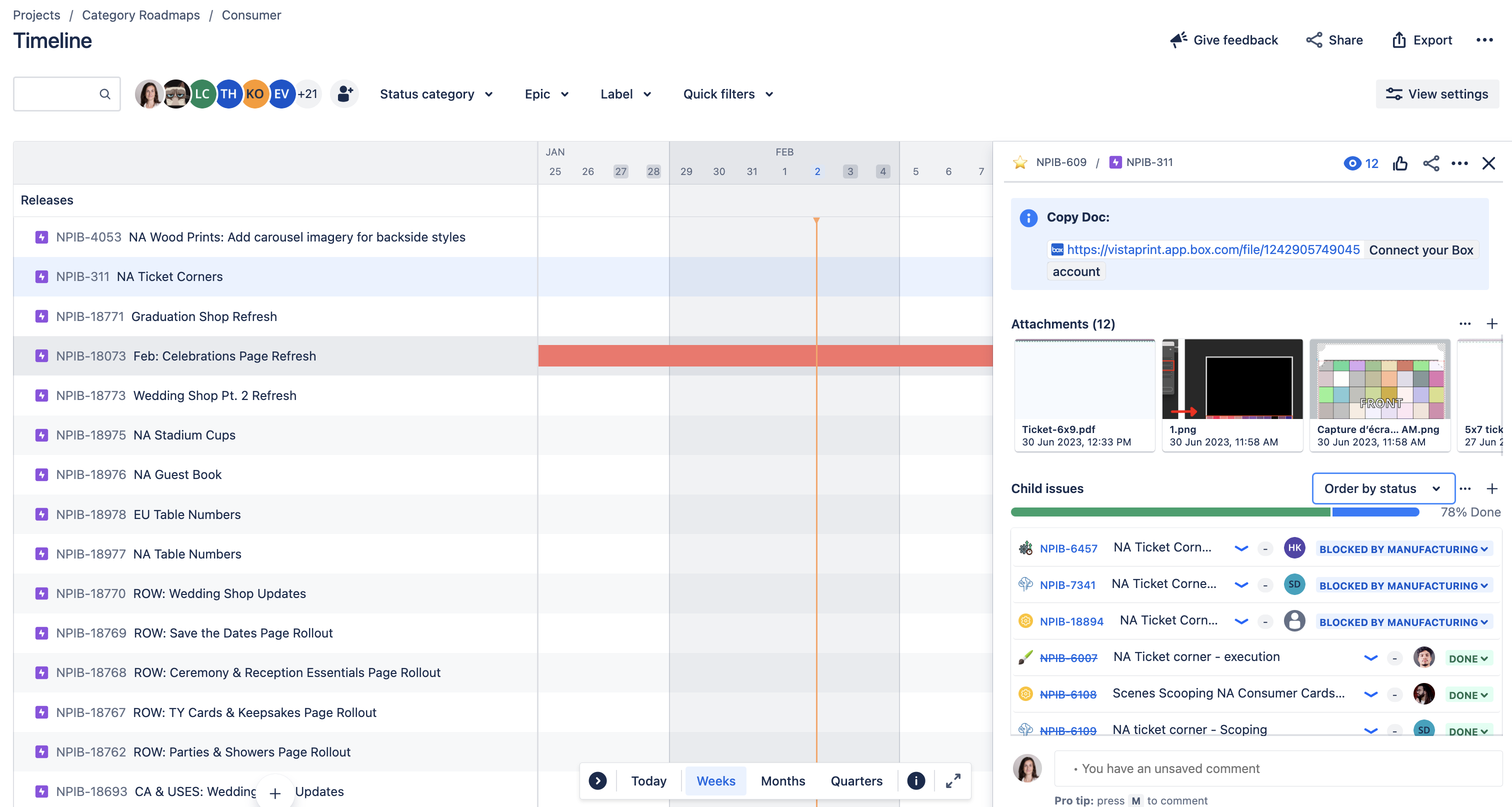Open the Ticket-6x9.pdf attachment thumbnail
This screenshot has height=807, width=1512.
[1084, 379]
